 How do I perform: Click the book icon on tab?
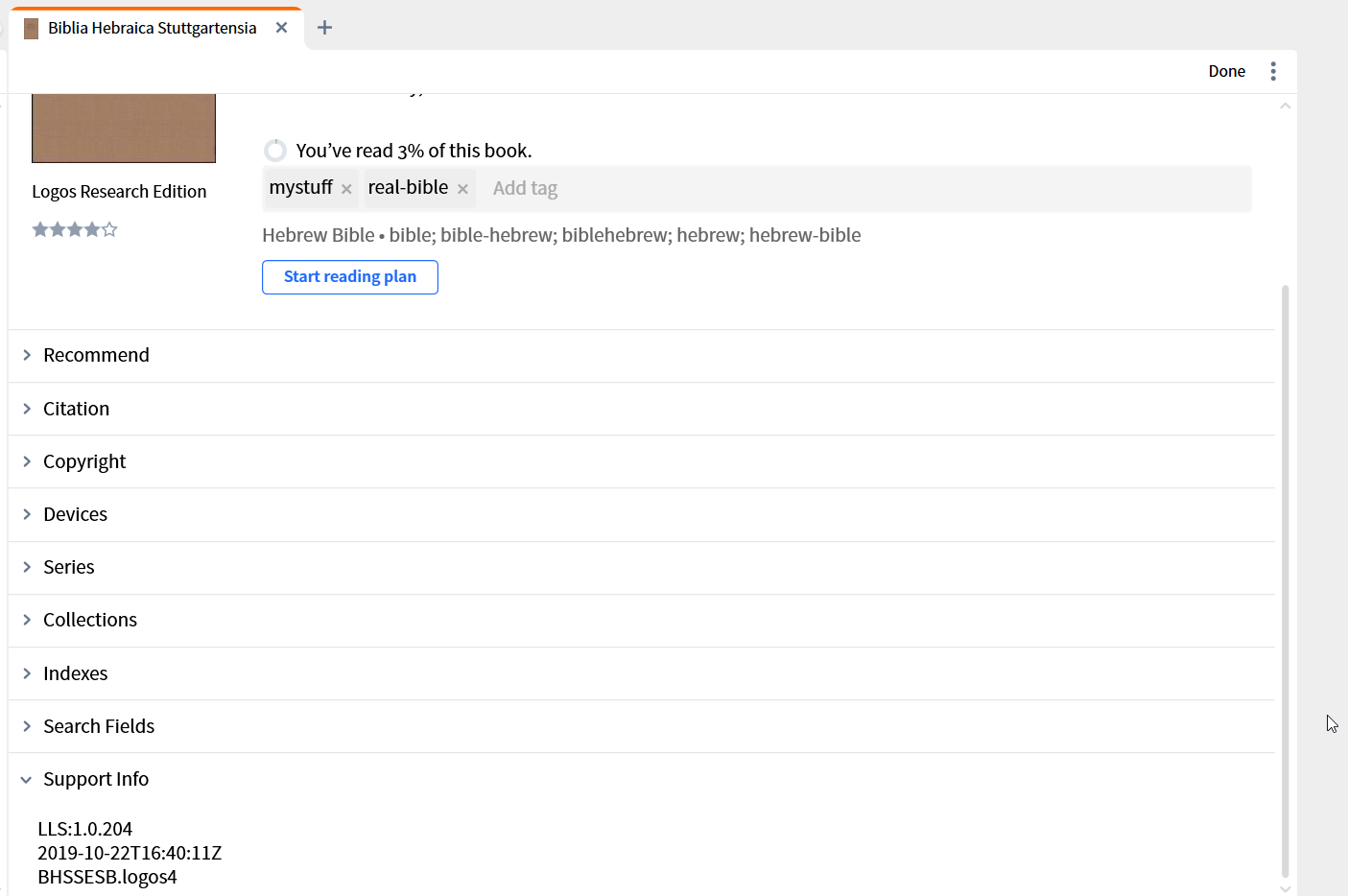31,29
